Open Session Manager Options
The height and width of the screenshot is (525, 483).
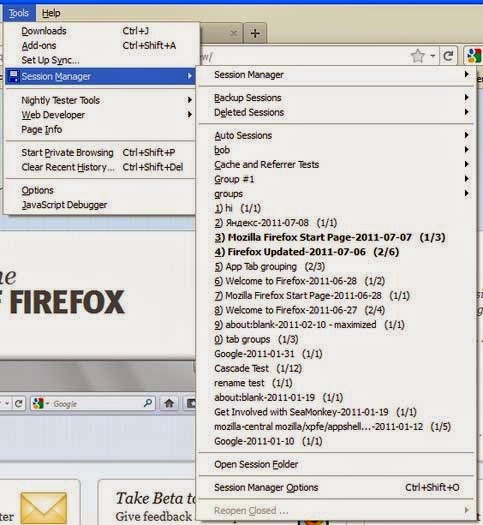(x=336, y=488)
